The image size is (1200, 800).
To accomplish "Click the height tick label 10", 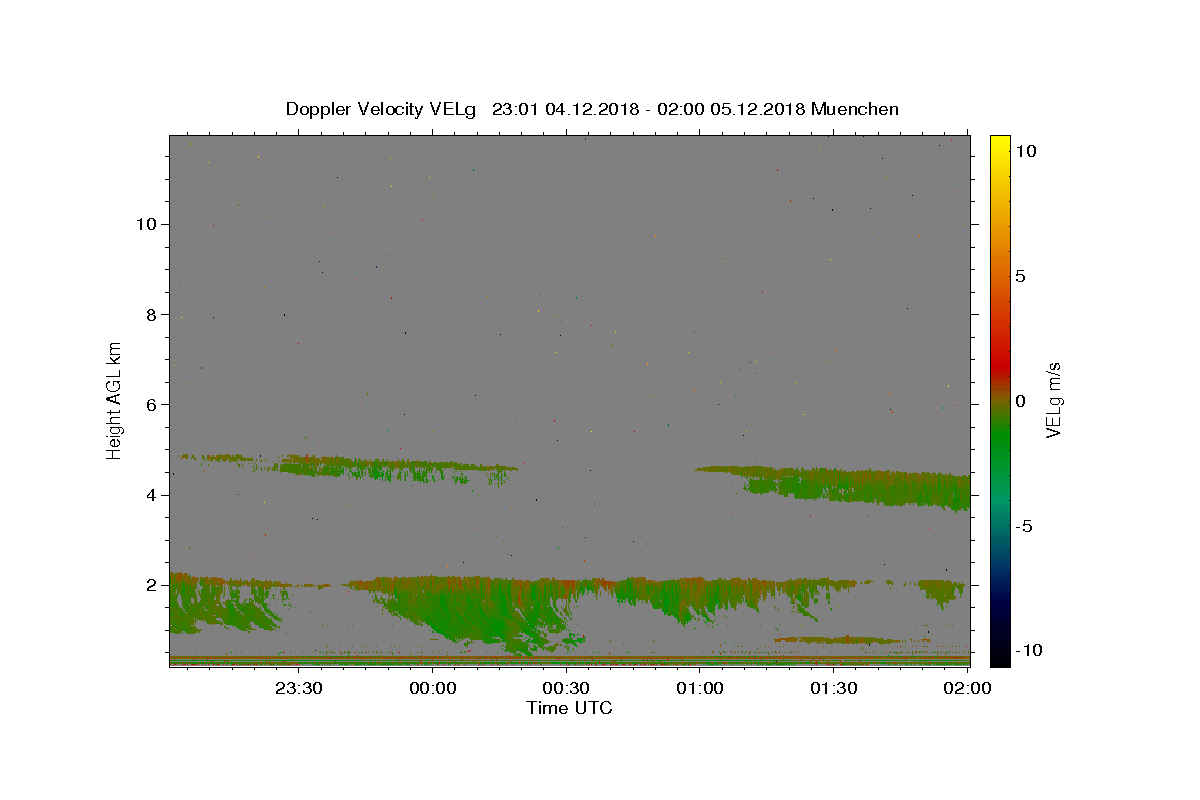I will pyautogui.click(x=146, y=224).
